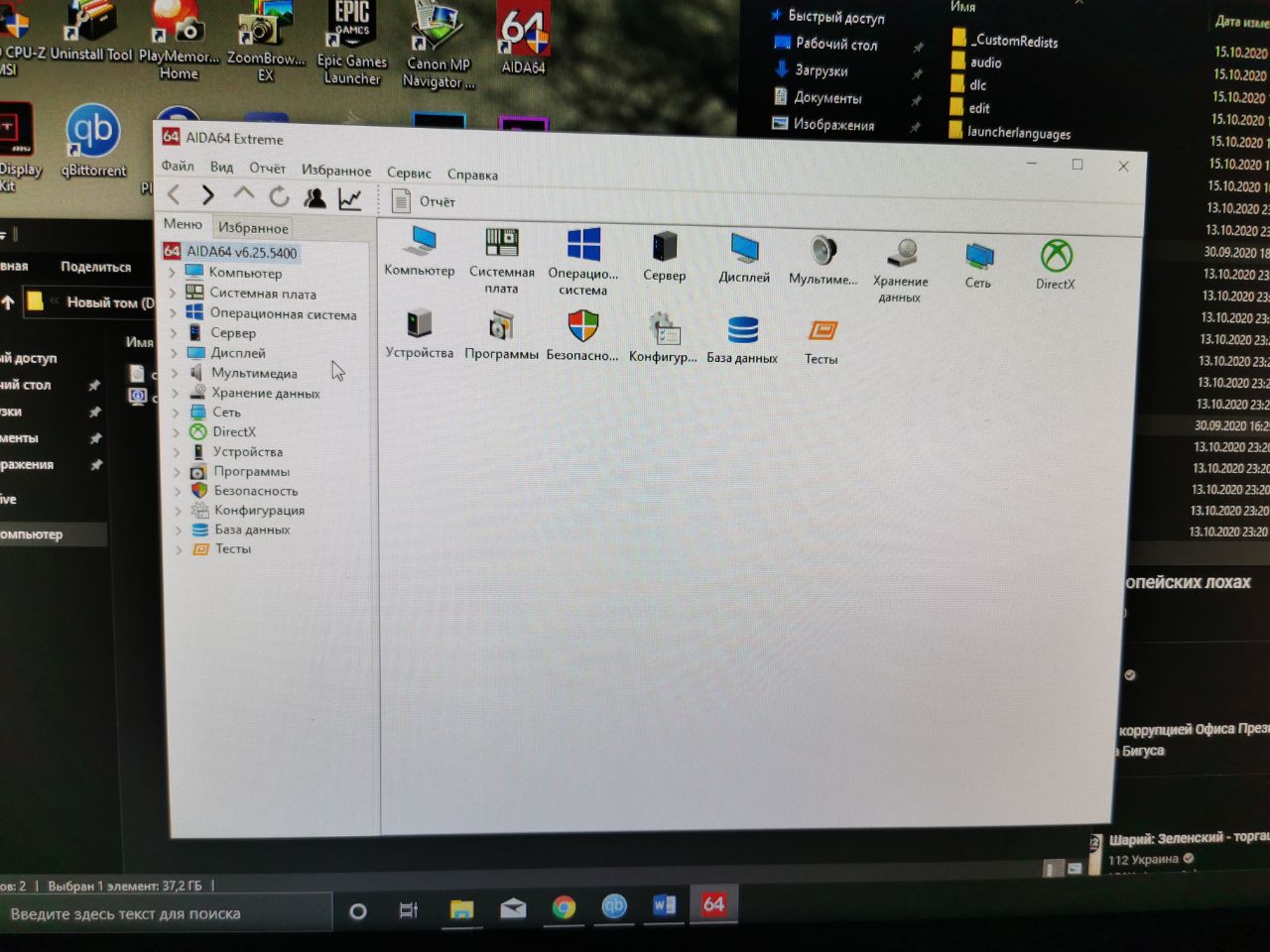Open the Справка menu

pos(472,175)
